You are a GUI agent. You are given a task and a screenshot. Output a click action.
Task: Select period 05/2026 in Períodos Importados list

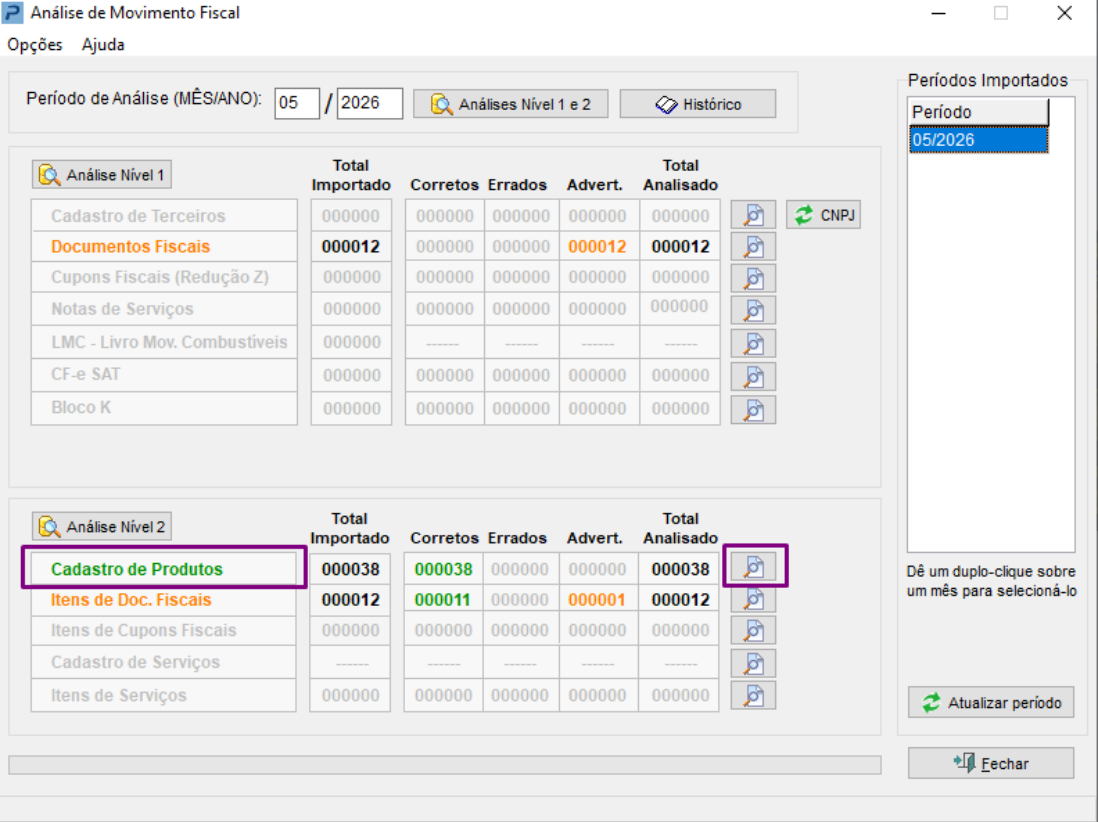978,140
